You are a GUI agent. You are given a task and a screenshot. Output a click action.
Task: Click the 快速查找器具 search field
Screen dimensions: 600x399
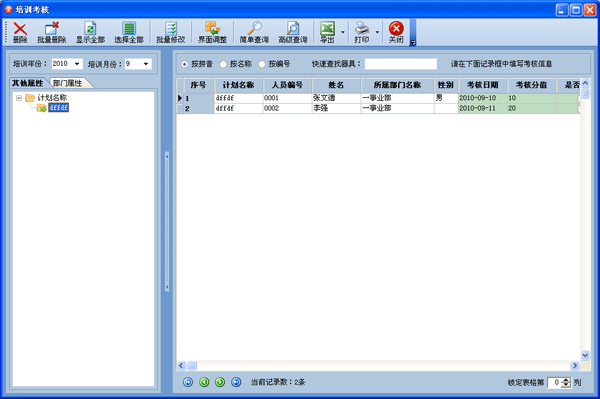(401, 64)
